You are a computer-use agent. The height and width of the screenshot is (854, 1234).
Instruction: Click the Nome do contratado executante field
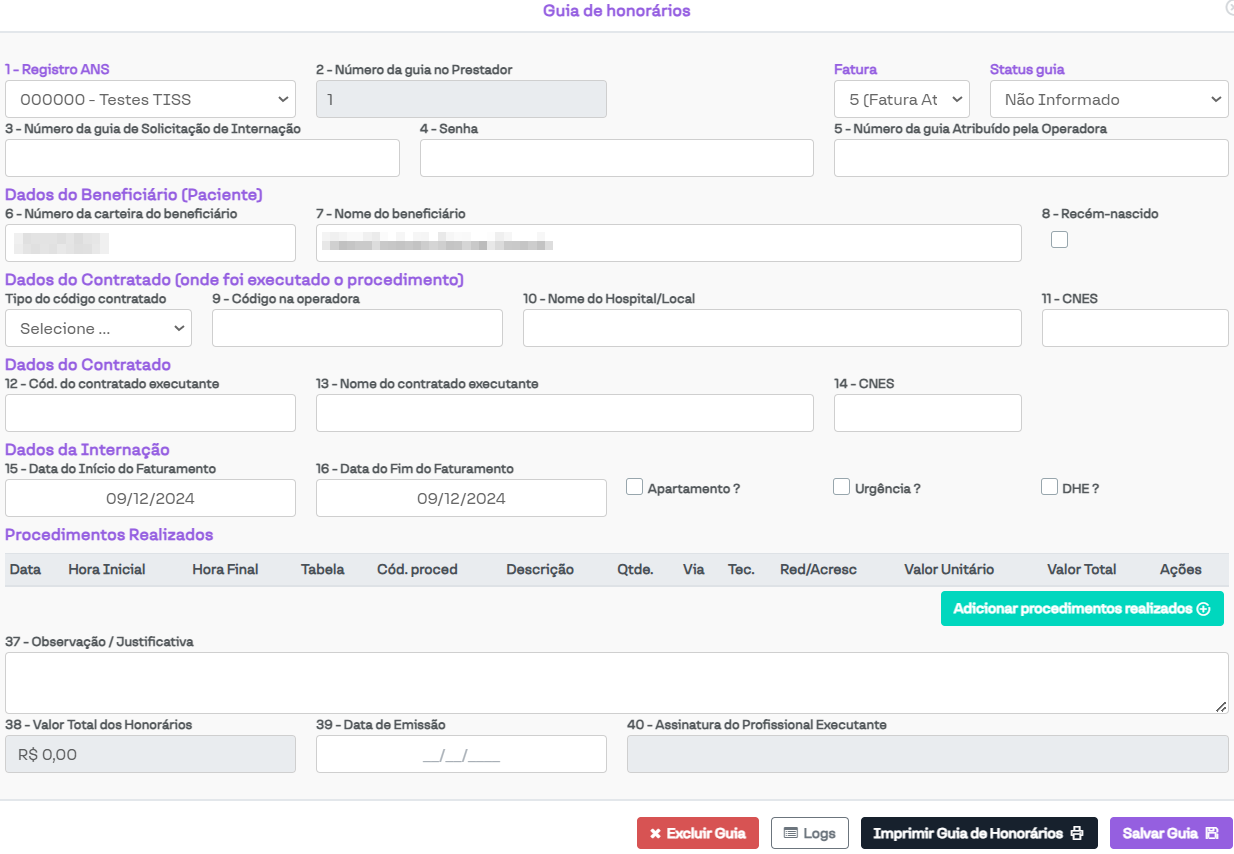point(564,413)
